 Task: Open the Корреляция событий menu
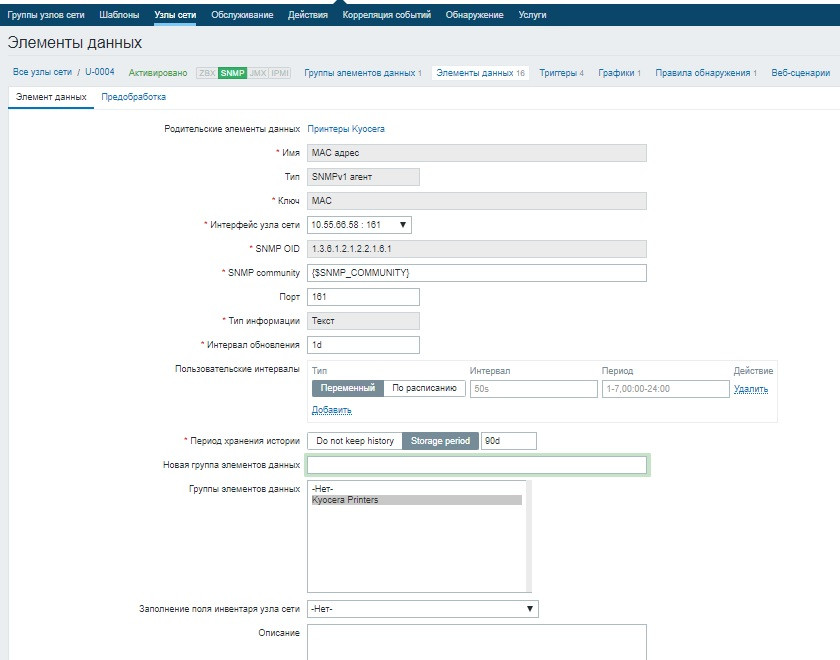(389, 15)
